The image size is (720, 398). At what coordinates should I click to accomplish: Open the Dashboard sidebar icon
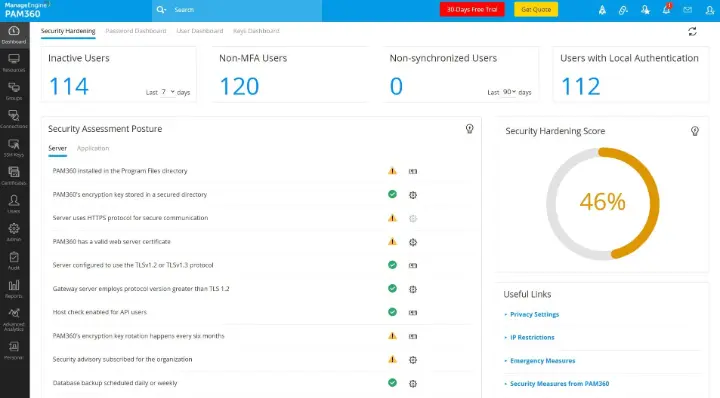click(14, 35)
